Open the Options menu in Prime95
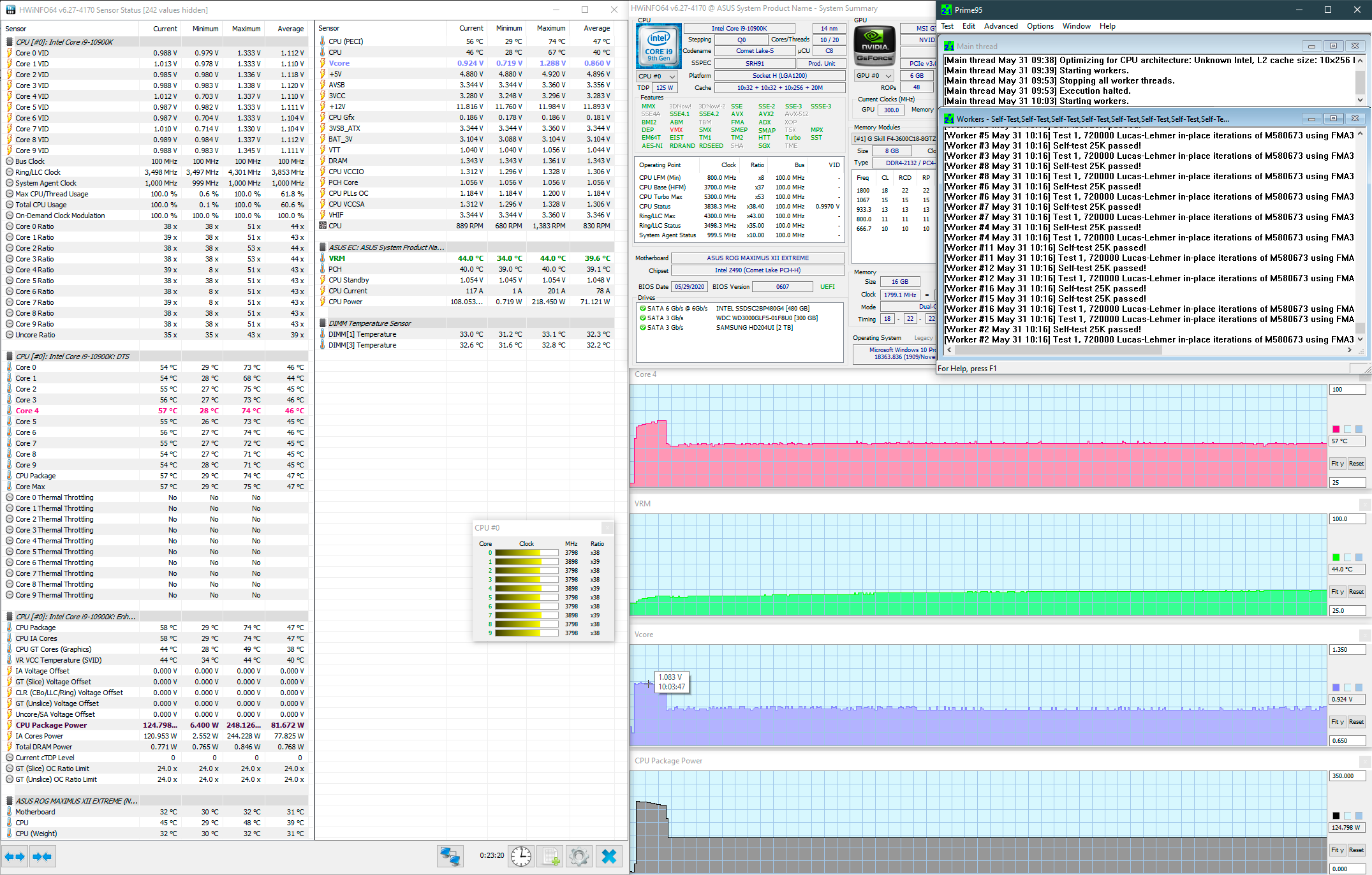Image resolution: width=1372 pixels, height=875 pixels. click(1040, 26)
